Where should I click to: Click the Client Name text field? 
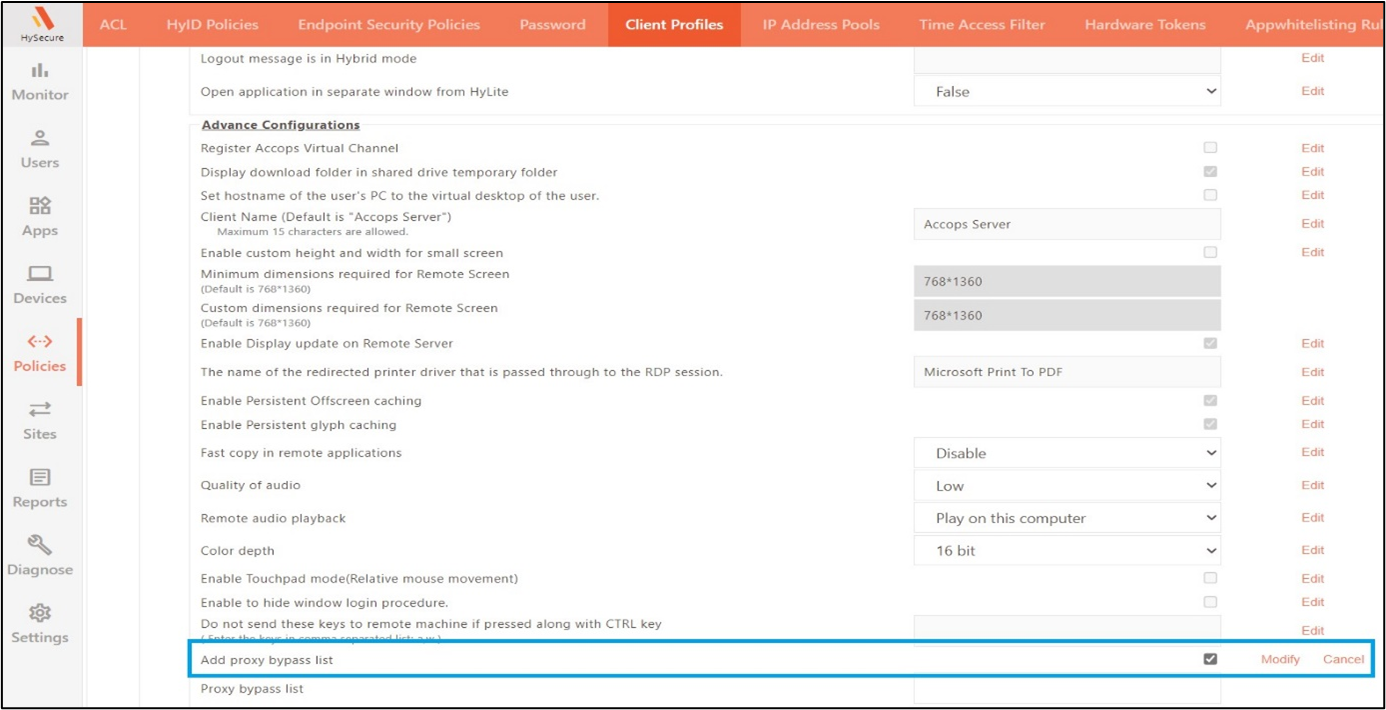[x=1066, y=224]
